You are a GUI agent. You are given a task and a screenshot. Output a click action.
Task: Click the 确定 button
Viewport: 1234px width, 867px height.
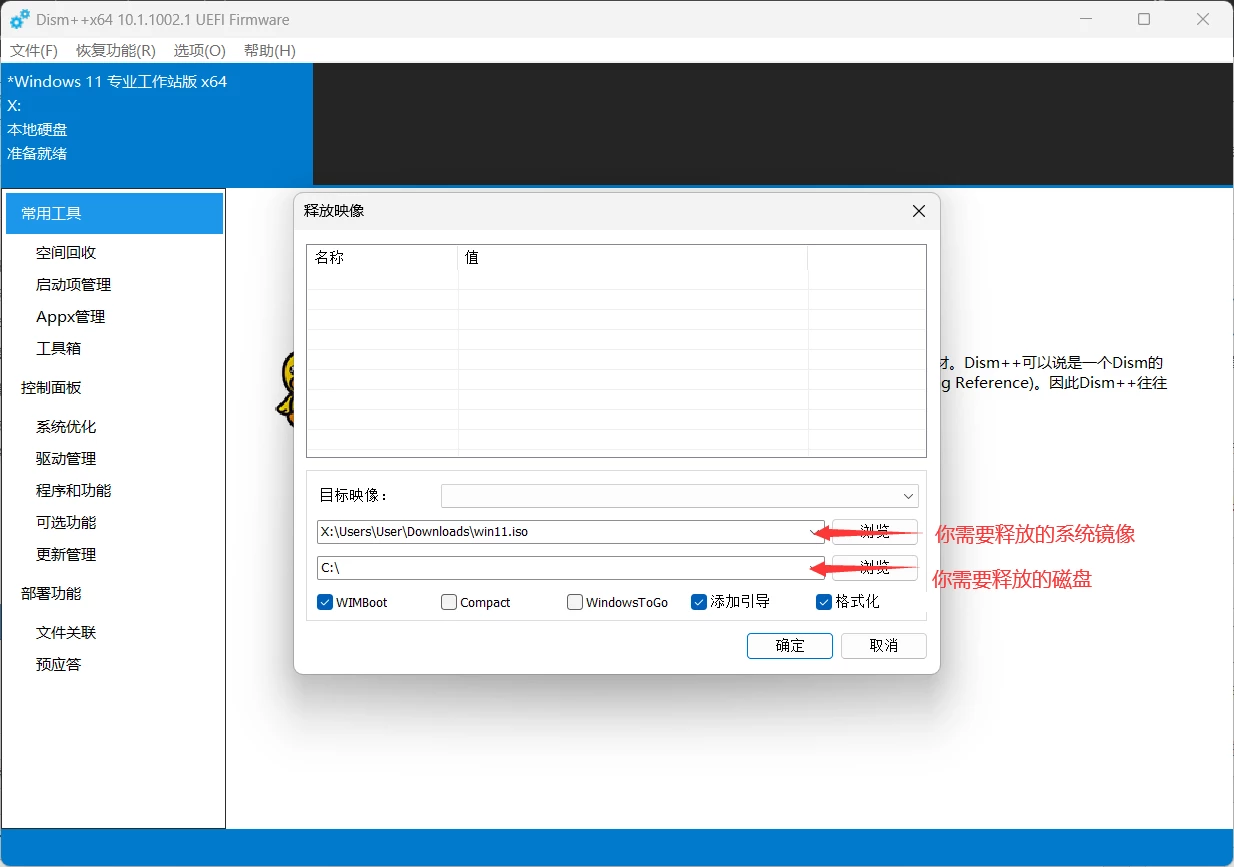(789, 646)
